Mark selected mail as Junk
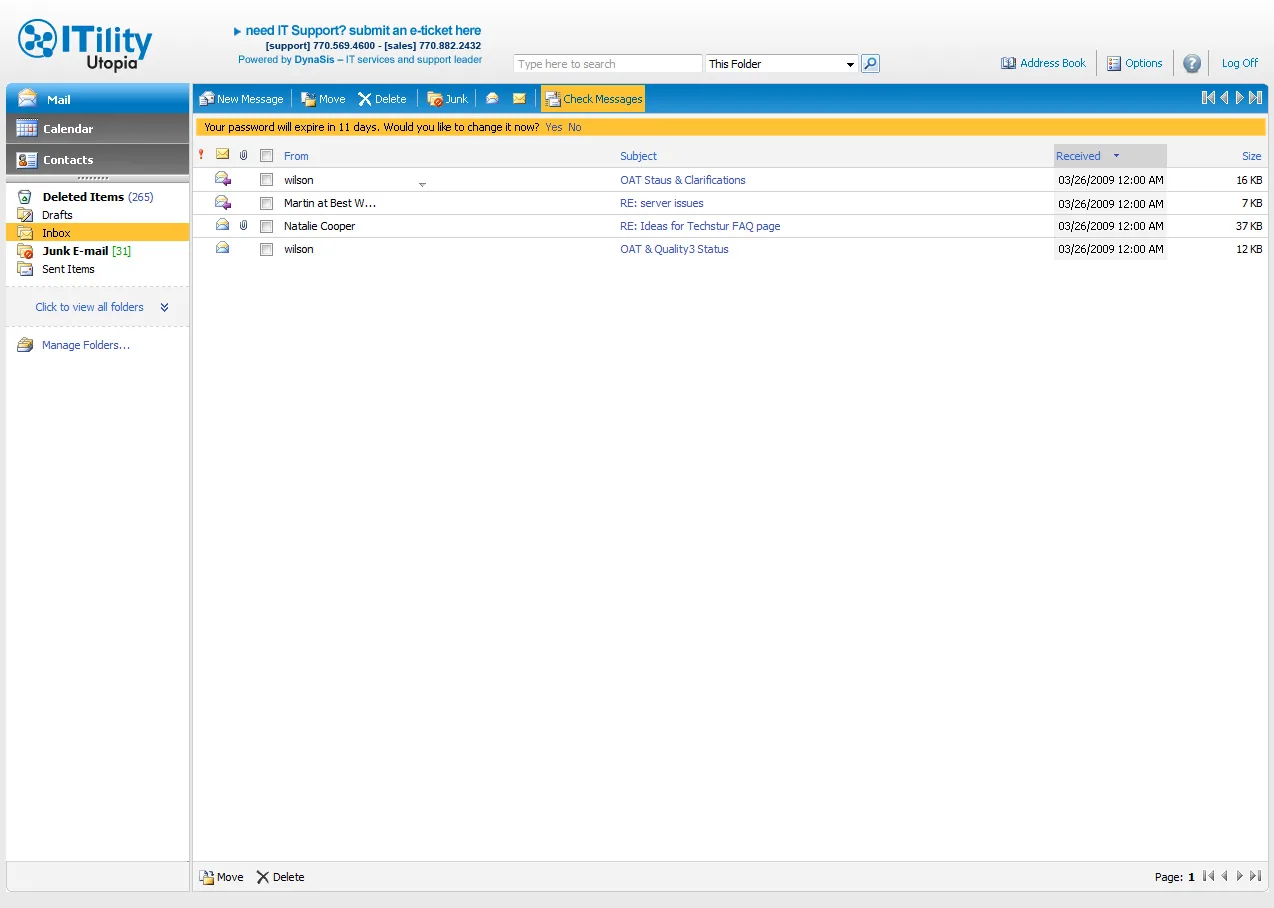Image resolution: width=1274 pixels, height=908 pixels. point(447,99)
